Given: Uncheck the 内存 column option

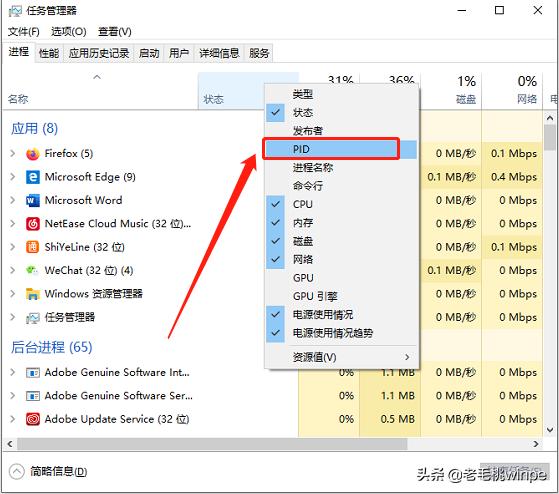Looking at the screenshot, I should (x=275, y=223).
